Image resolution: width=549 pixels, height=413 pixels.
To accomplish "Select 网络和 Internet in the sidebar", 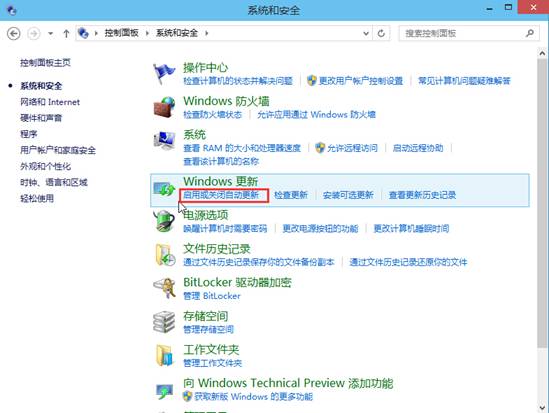I will [50, 102].
